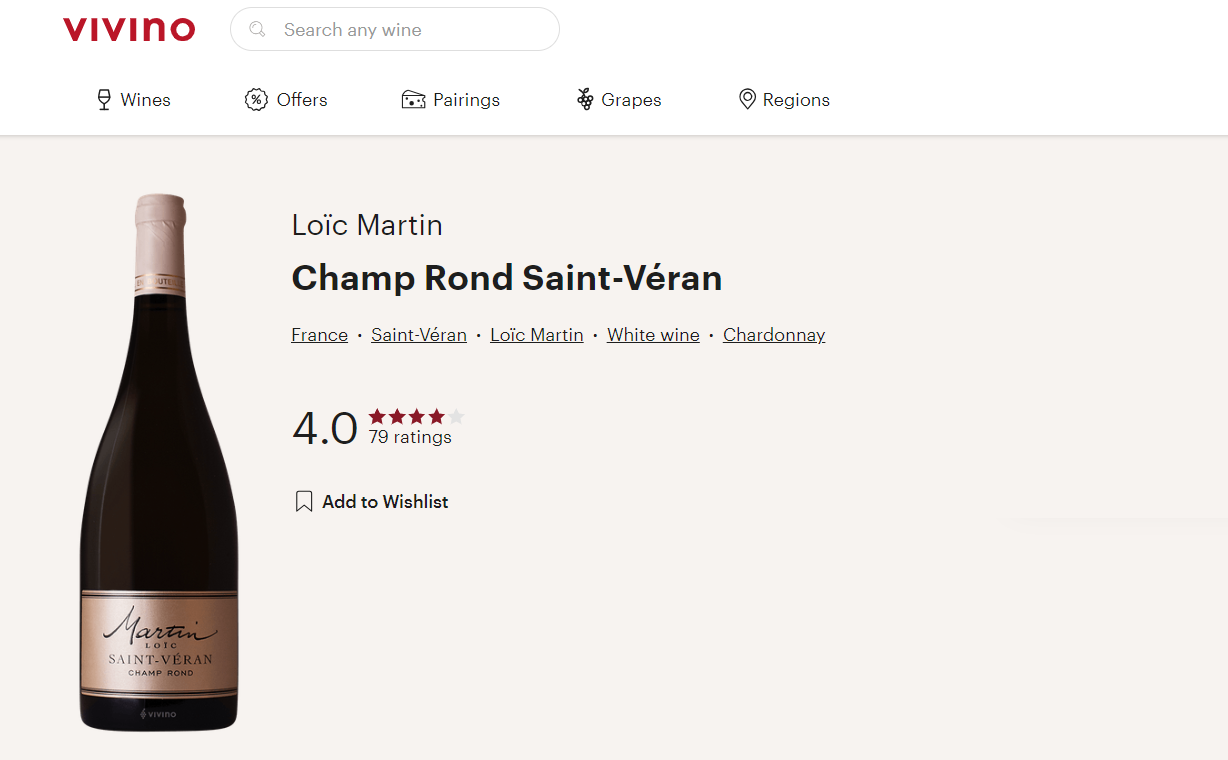The width and height of the screenshot is (1228, 760).
Task: Click the wine glass icon
Action: pos(104,100)
